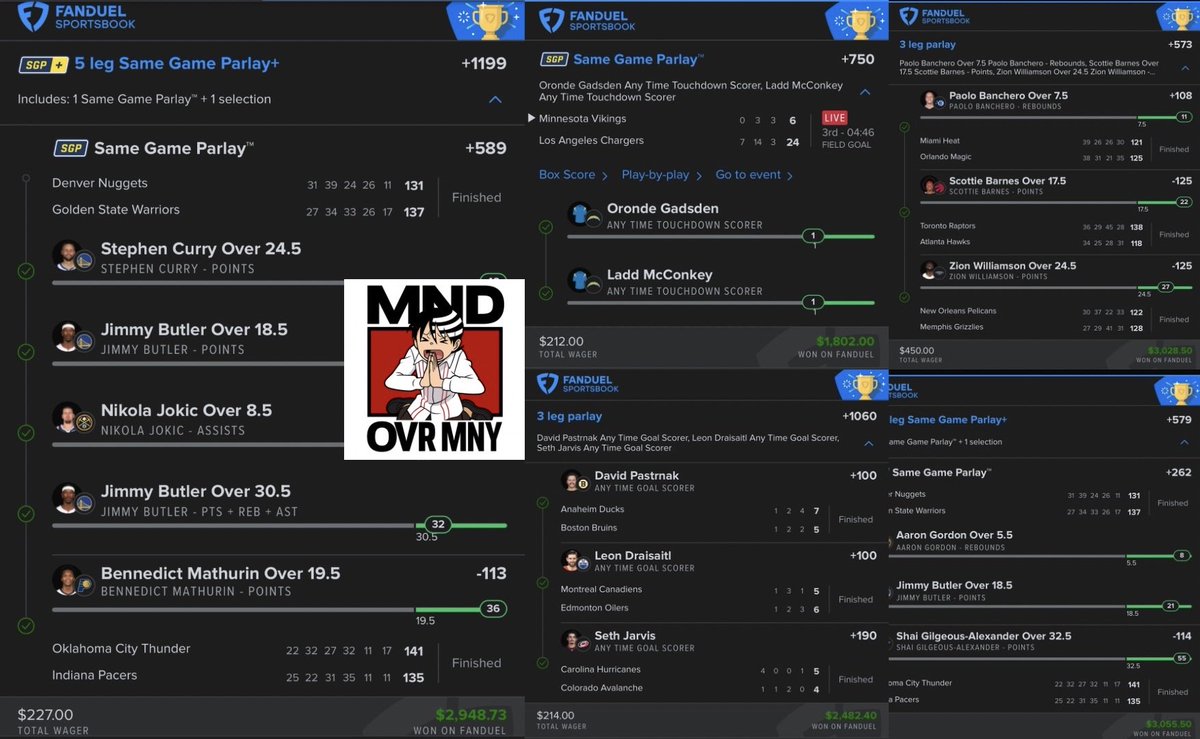Open Paolo Banchero's player avatar
This screenshot has height=739, width=1200.
pyautogui.click(x=932, y=100)
